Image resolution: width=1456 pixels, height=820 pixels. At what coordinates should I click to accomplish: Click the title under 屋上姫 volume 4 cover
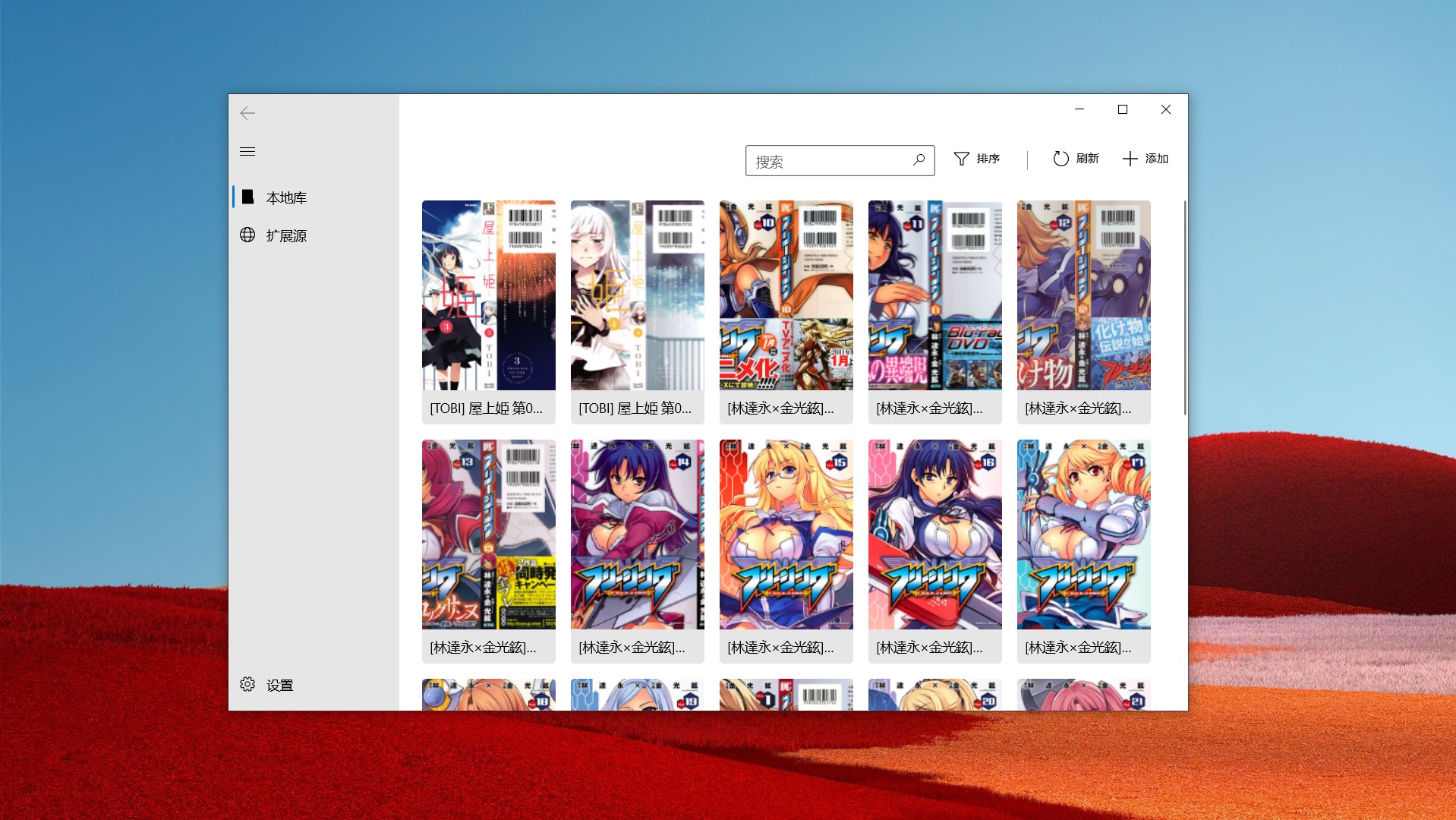click(635, 408)
